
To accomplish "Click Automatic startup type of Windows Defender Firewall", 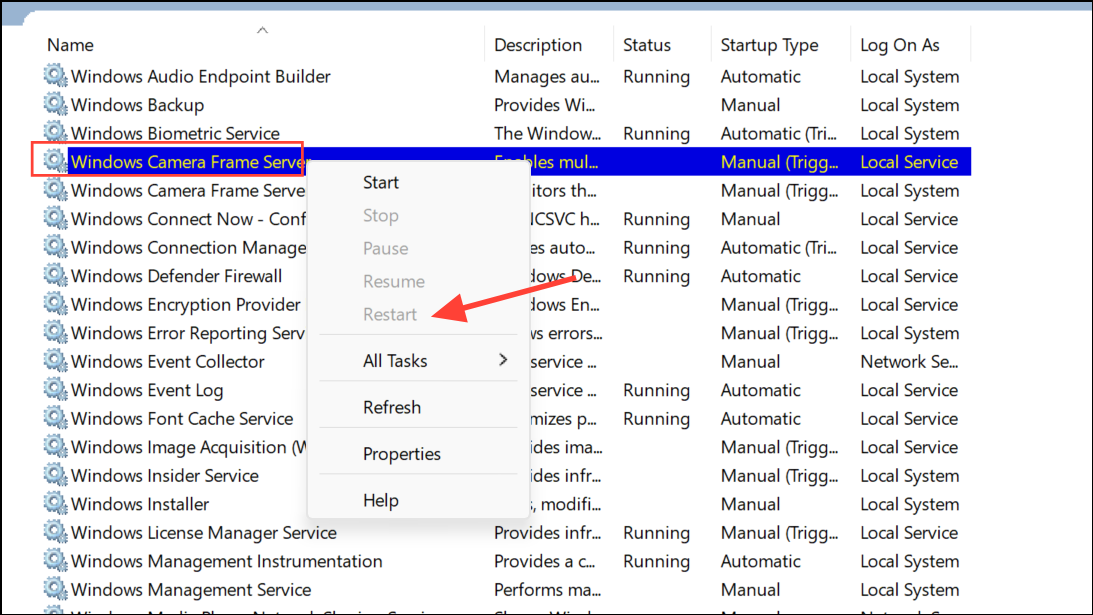I will click(x=760, y=276).
